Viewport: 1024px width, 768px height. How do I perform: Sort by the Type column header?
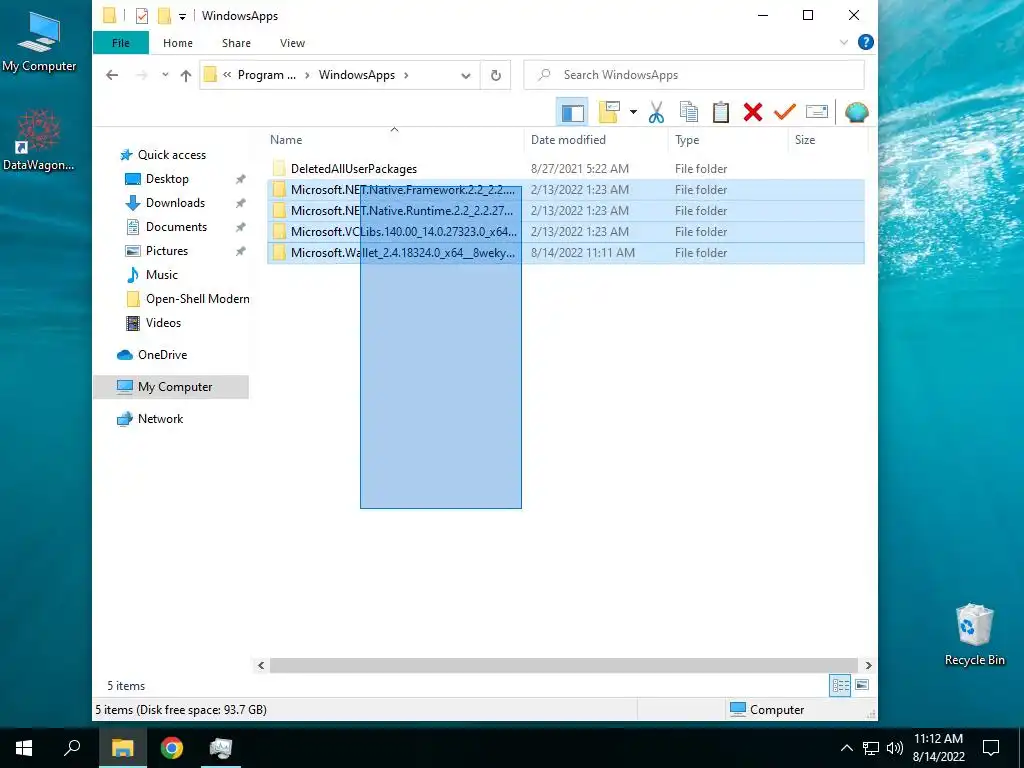[687, 140]
